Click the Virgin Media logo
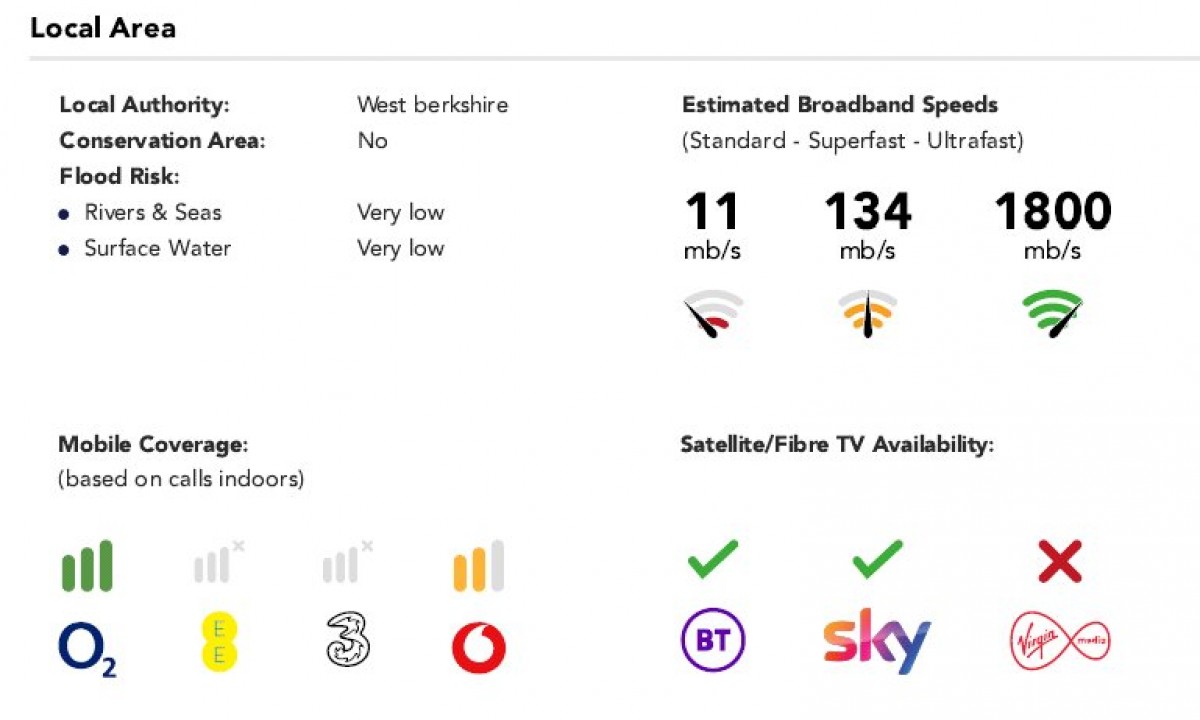 [x=1060, y=639]
